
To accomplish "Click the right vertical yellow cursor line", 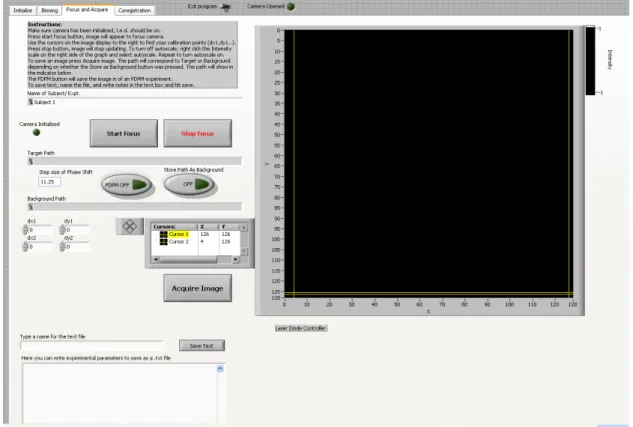I will 569,161.
